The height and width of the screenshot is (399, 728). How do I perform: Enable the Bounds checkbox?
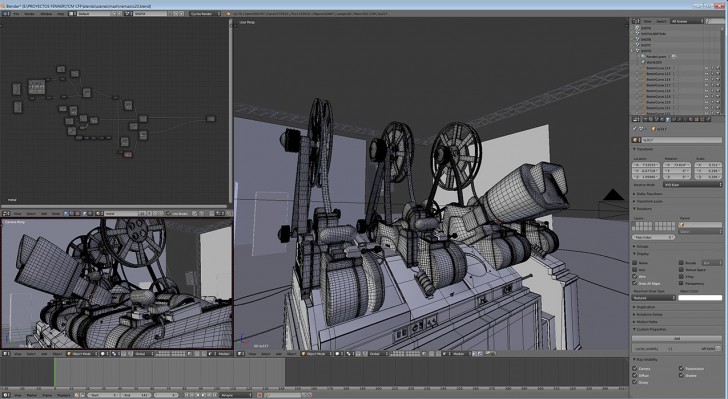681,262
